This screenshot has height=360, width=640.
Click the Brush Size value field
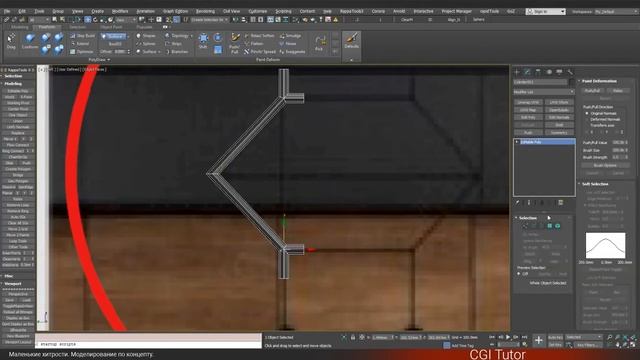(x=618, y=150)
